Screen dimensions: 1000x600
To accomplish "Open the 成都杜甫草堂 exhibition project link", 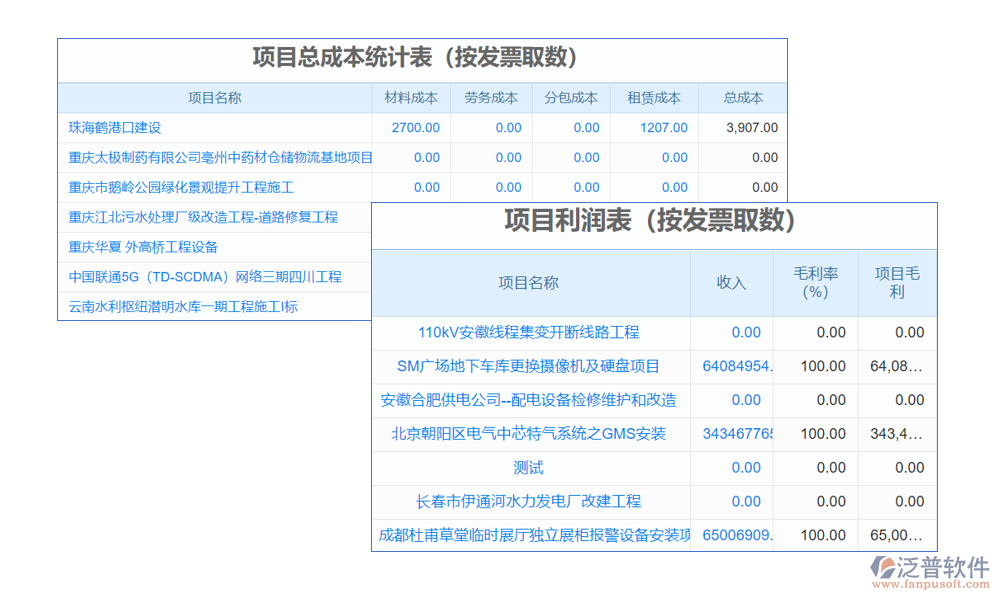I will coord(534,535).
